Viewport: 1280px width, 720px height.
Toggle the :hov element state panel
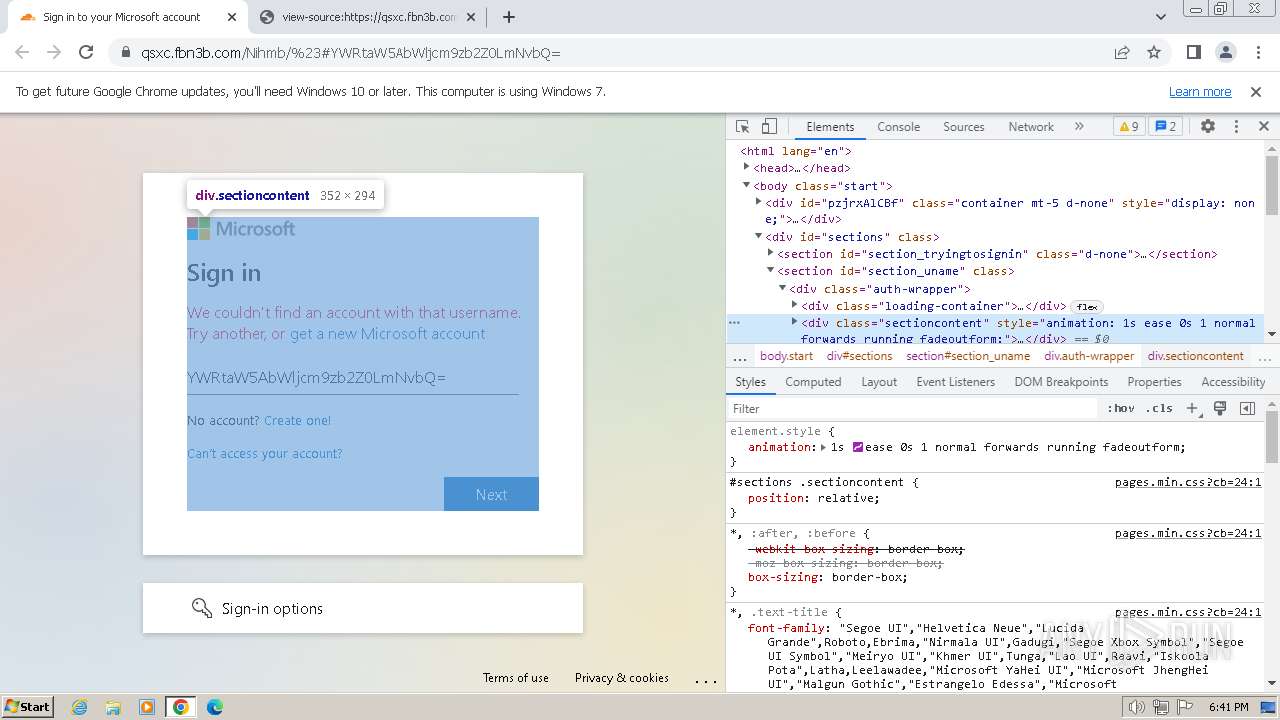click(x=1121, y=408)
